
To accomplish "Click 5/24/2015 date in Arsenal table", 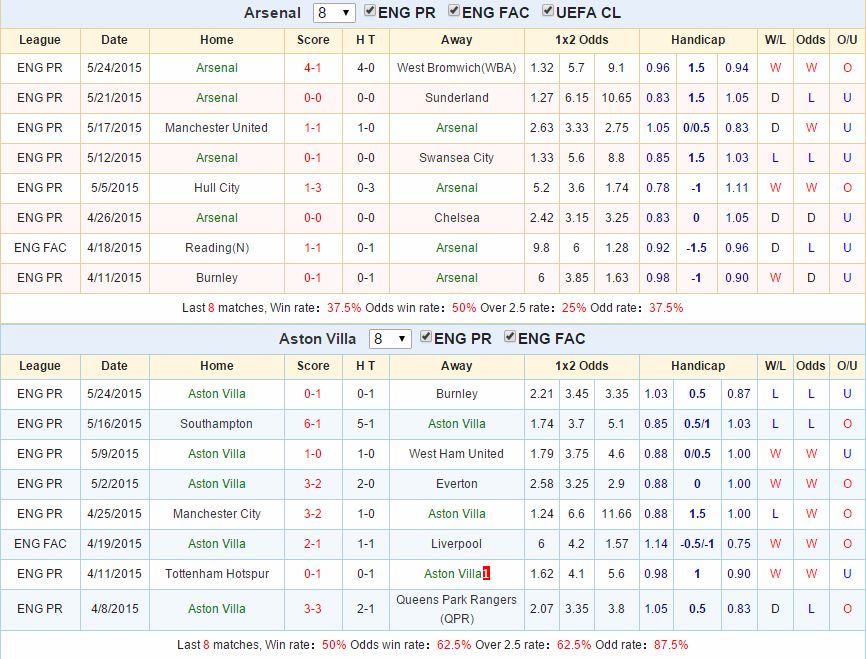I will coord(114,68).
